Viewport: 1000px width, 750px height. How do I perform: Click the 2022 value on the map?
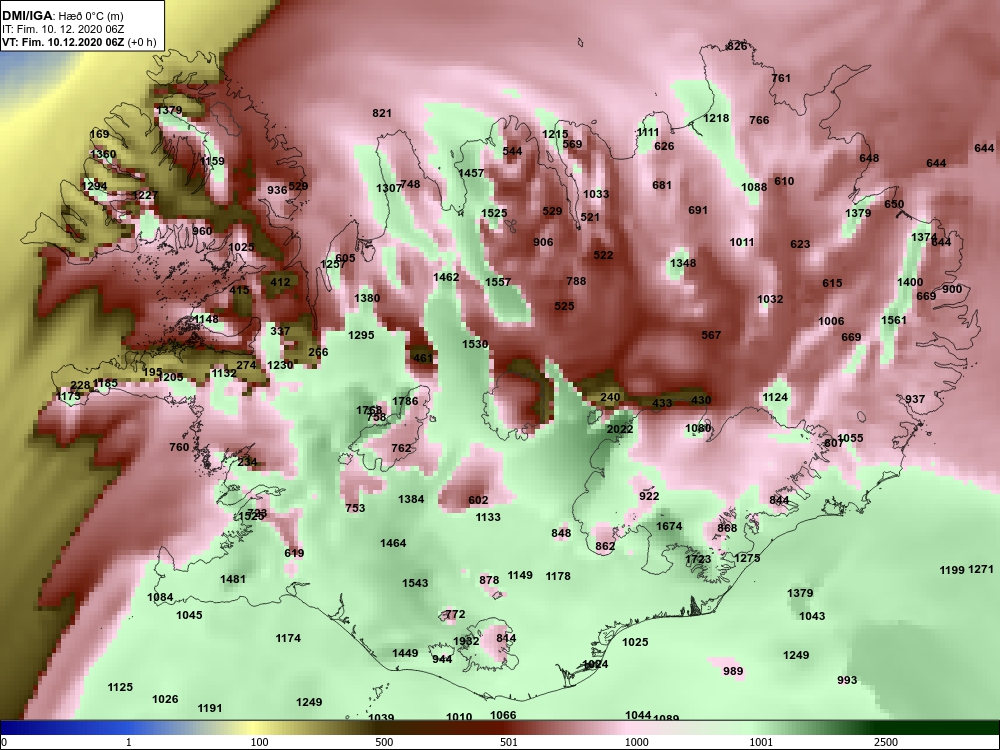(620, 429)
